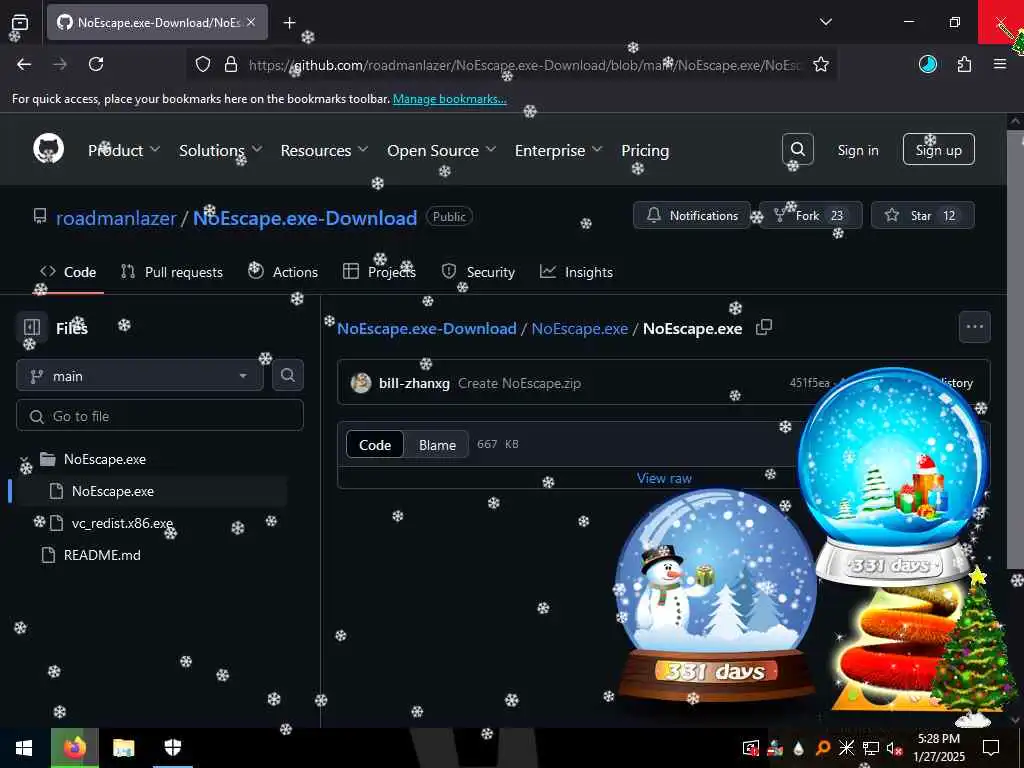The height and width of the screenshot is (768, 1024).
Task: Open the Firefox profile circle icon
Action: [927, 64]
